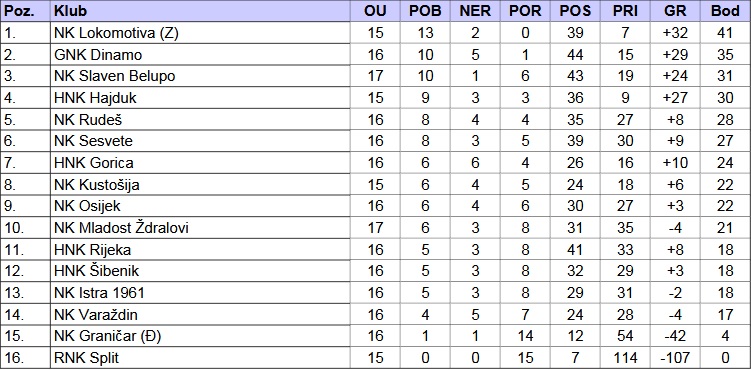The image size is (751, 370).
Task: Select the -107 goal difference cell
Action: point(675,358)
